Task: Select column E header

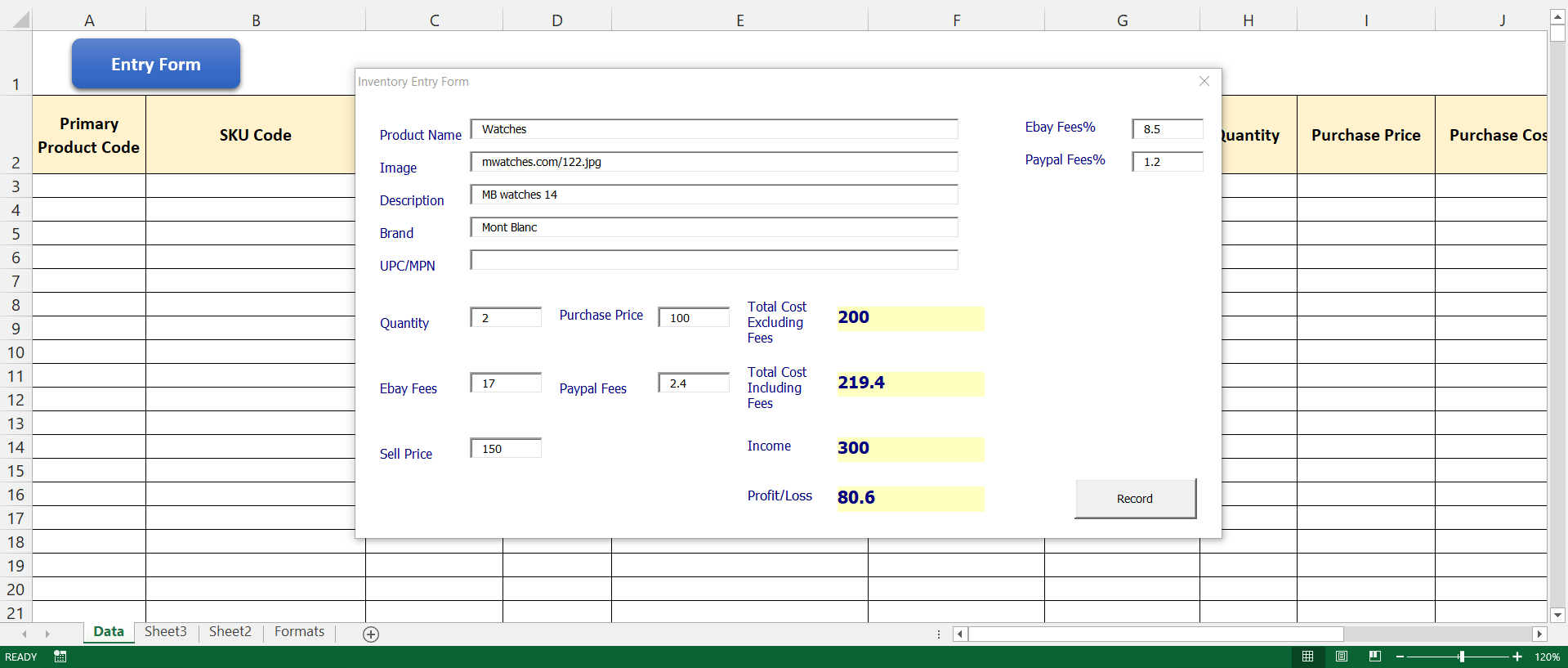Action: click(x=739, y=20)
